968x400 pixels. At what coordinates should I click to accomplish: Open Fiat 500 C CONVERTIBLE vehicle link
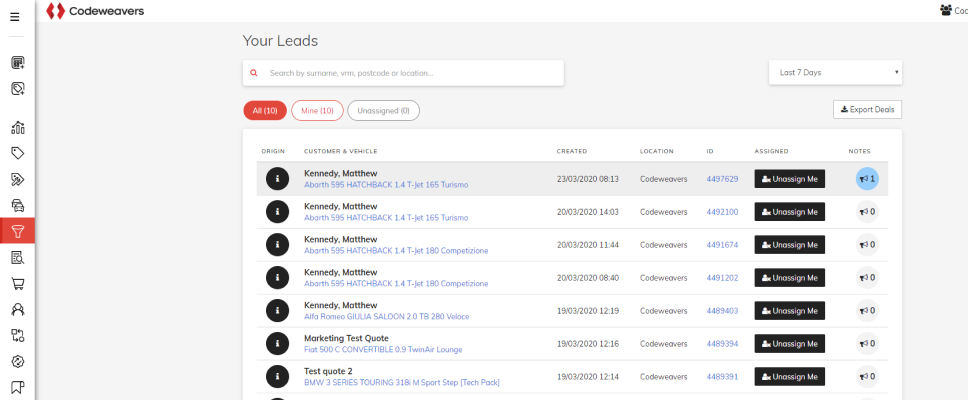click(x=383, y=349)
